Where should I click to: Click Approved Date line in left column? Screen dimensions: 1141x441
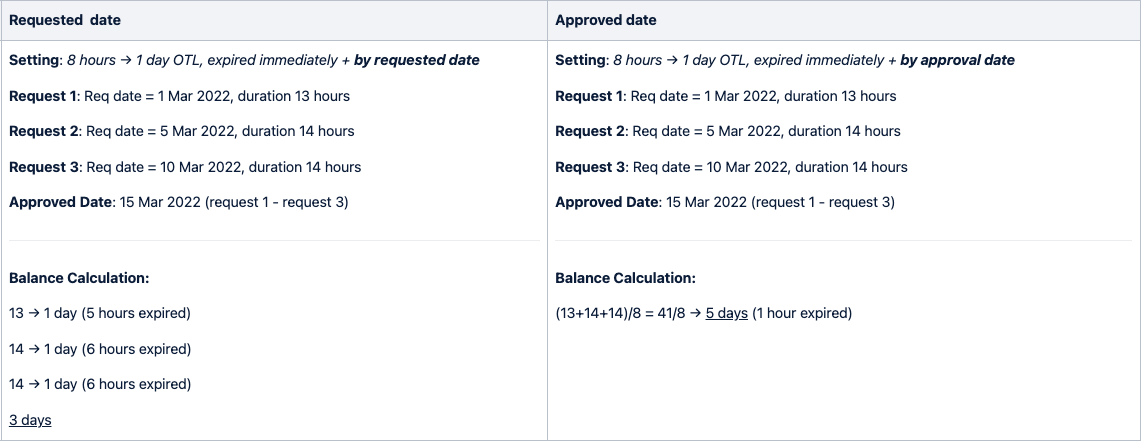178,202
